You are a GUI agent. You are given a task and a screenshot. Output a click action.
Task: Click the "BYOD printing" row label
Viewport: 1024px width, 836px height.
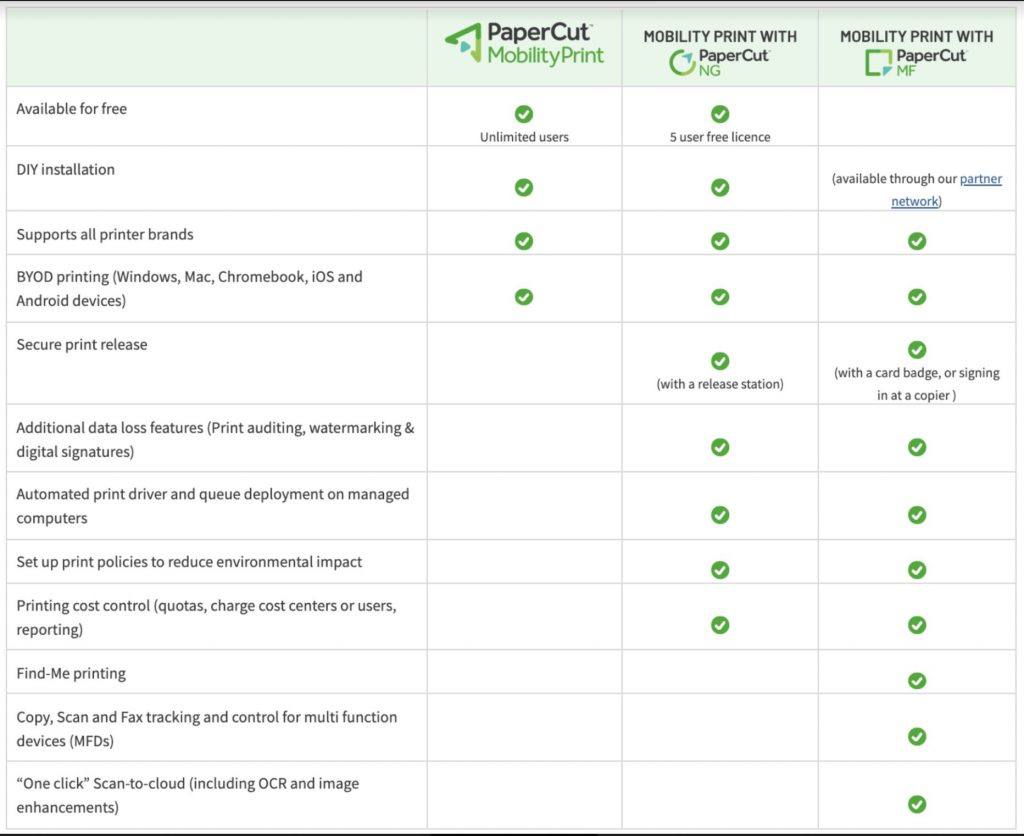pyautogui.click(x=189, y=289)
